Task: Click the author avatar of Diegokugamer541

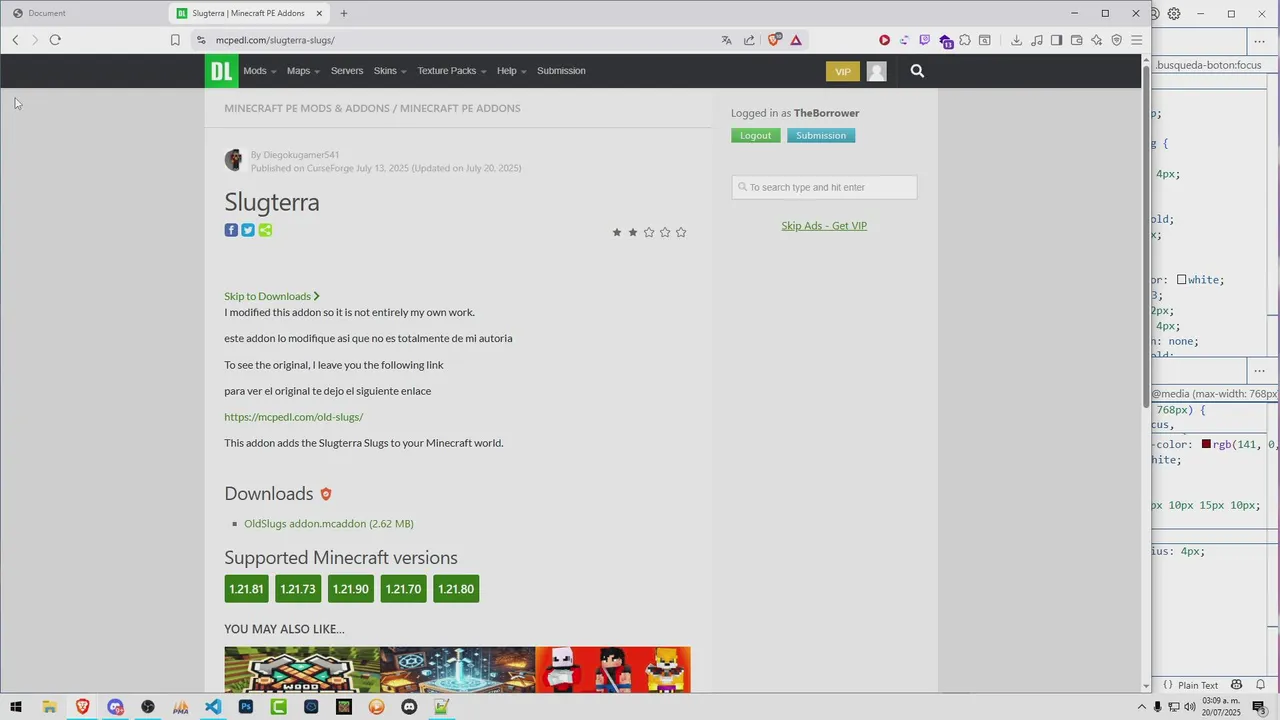Action: pyautogui.click(x=234, y=160)
